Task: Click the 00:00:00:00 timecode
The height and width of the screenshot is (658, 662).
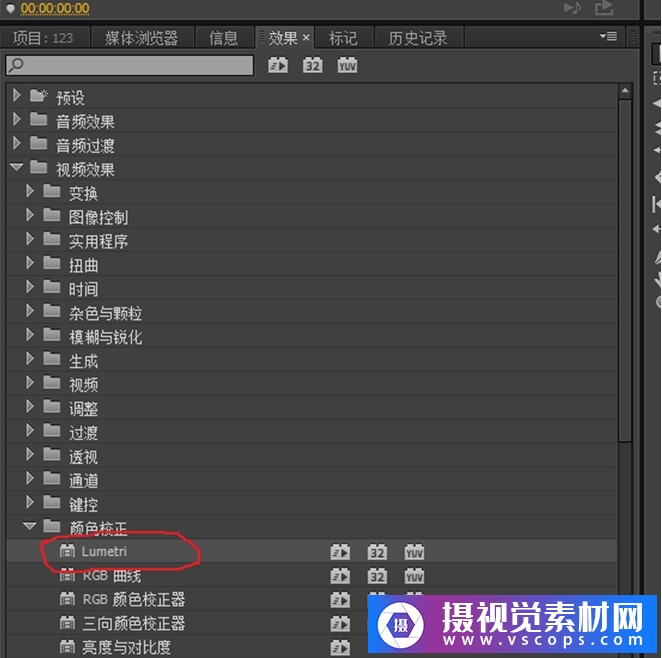Action: click(54, 9)
